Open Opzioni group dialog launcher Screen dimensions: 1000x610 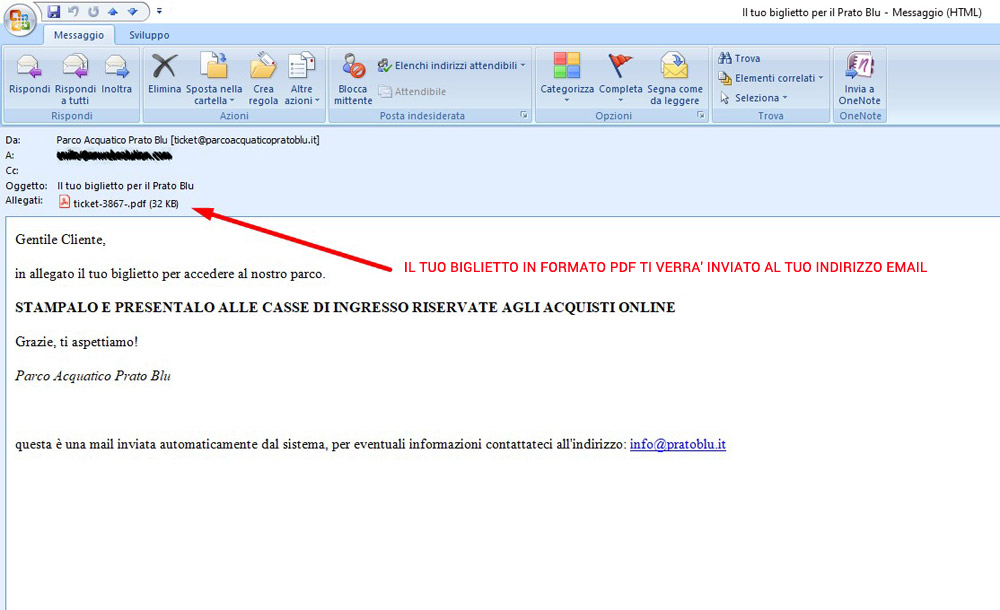700,115
